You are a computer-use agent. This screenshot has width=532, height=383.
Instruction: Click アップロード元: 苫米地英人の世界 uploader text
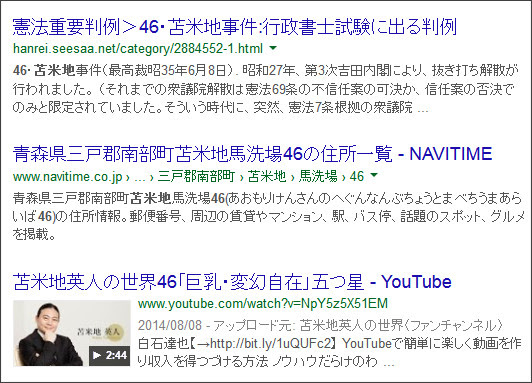coord(358,325)
